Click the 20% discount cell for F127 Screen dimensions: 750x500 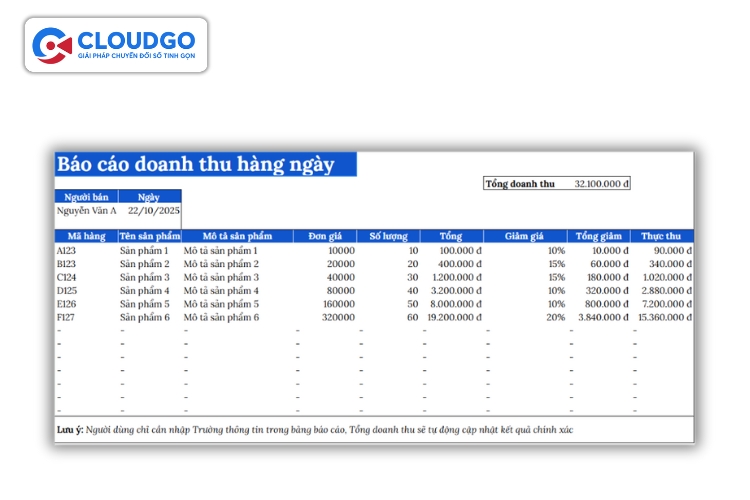(555, 317)
